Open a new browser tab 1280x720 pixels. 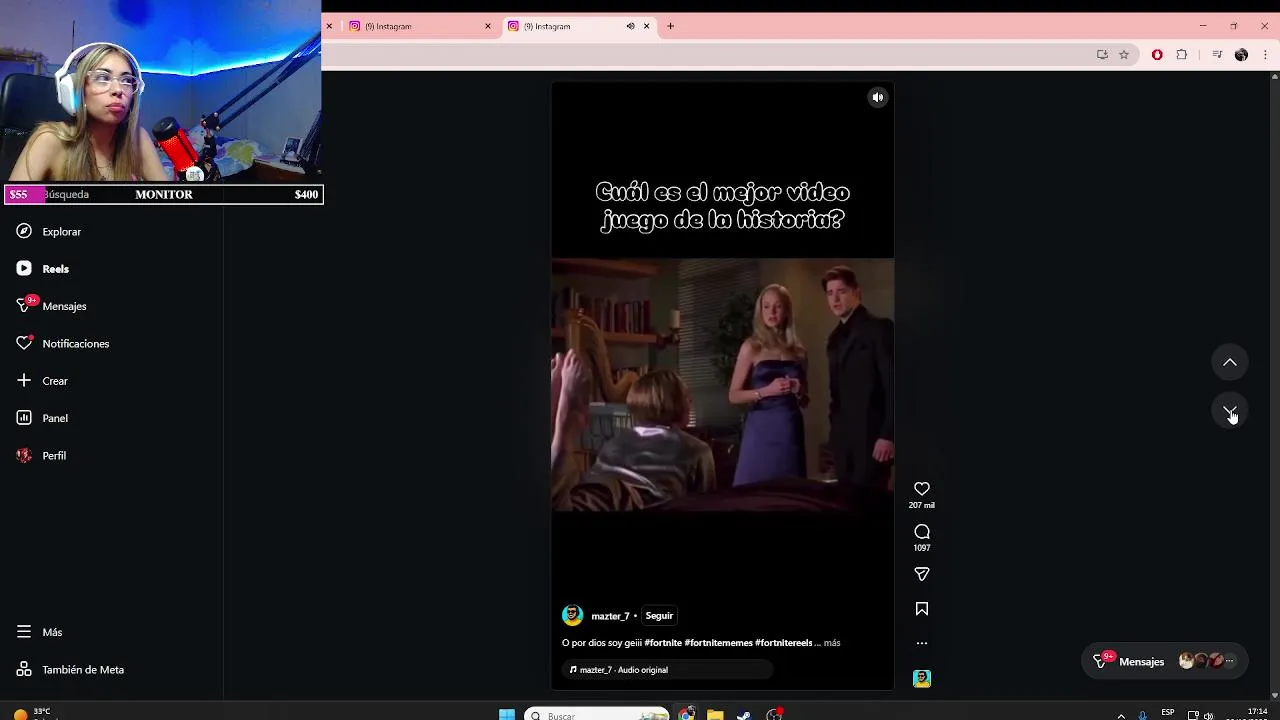click(671, 26)
